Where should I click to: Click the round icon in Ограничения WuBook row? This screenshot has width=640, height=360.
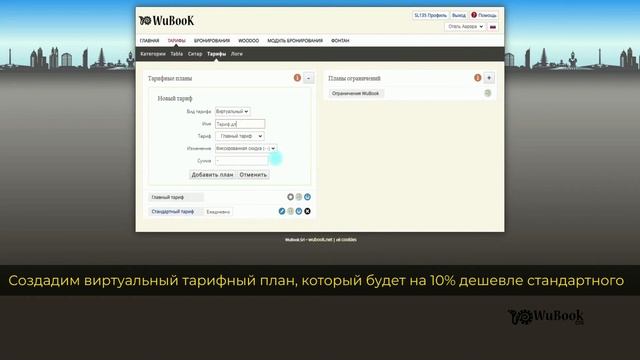487,93
